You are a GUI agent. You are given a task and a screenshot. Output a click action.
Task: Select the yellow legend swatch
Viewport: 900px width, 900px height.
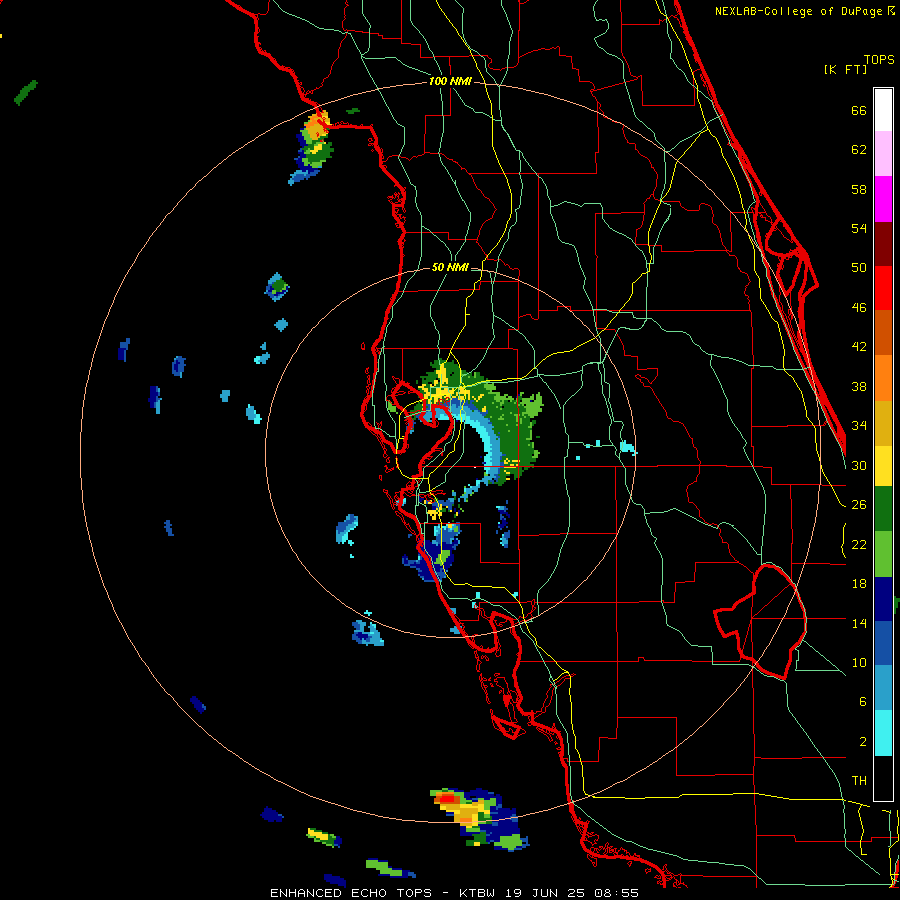click(883, 466)
